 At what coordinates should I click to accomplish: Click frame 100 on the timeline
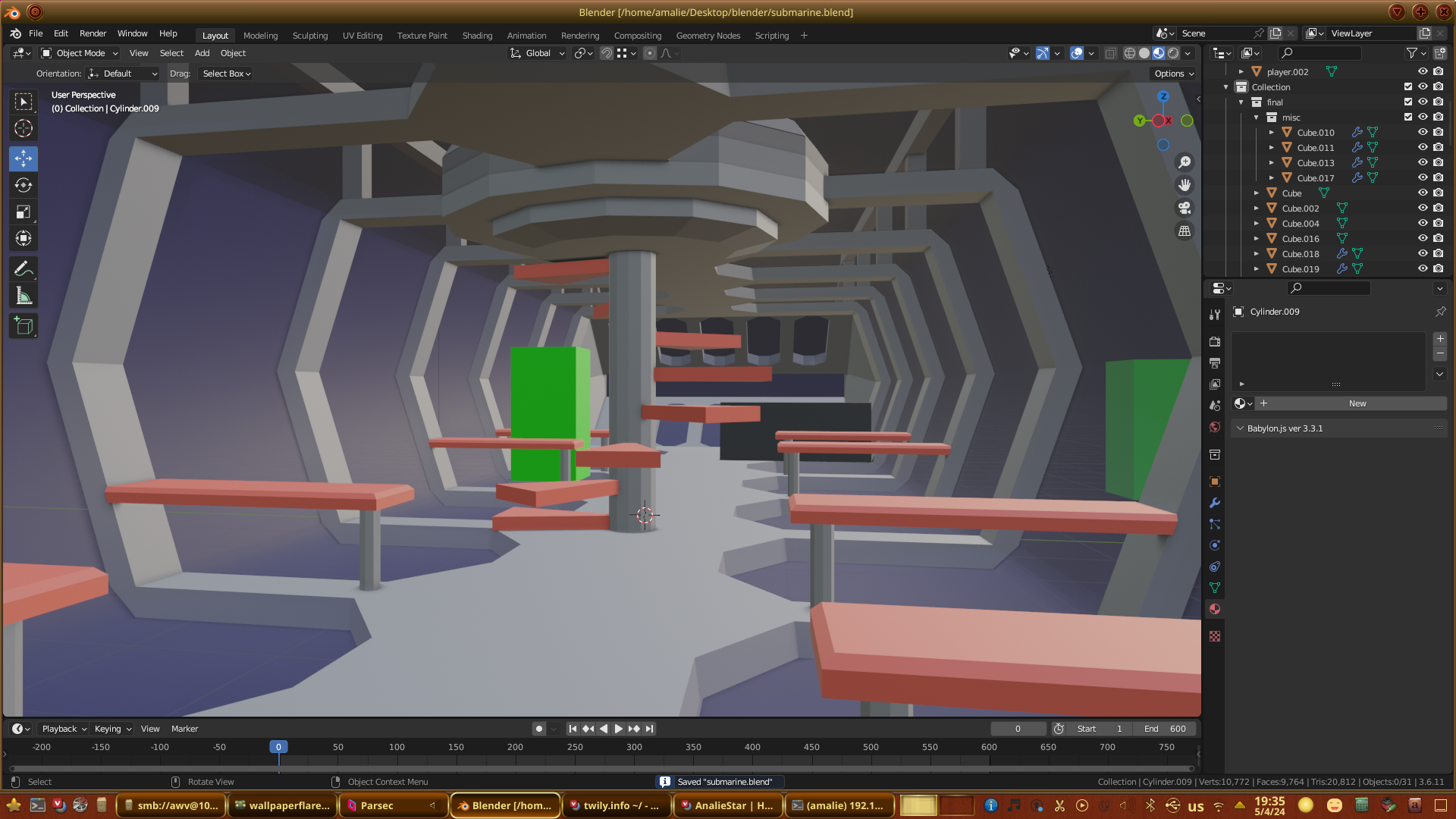[397, 748]
